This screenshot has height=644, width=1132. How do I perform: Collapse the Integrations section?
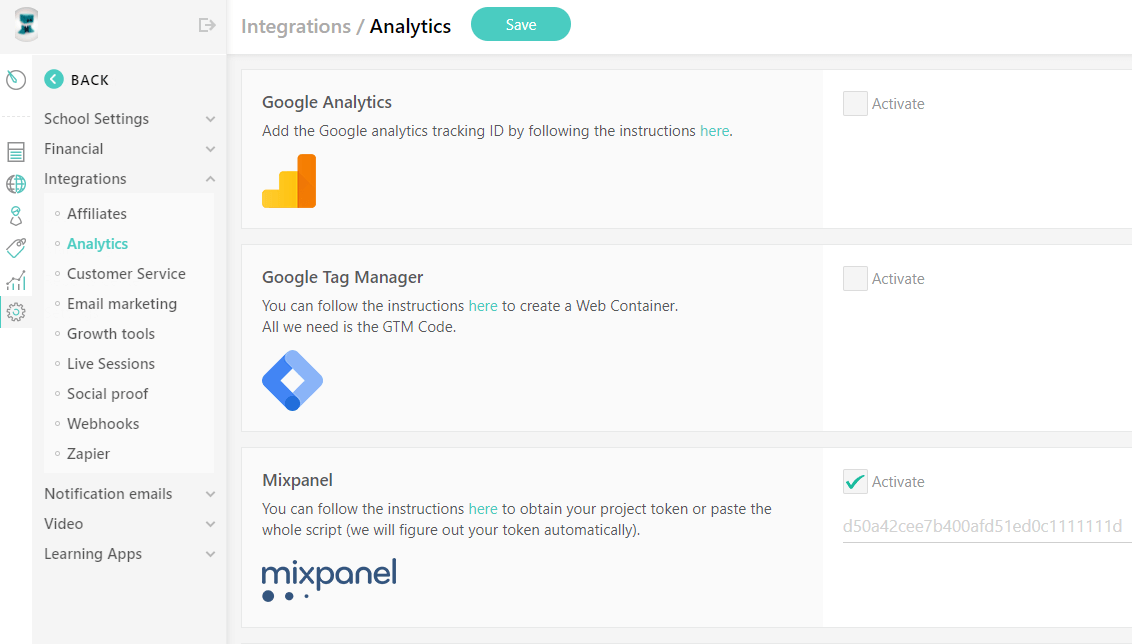pyautogui.click(x=129, y=178)
